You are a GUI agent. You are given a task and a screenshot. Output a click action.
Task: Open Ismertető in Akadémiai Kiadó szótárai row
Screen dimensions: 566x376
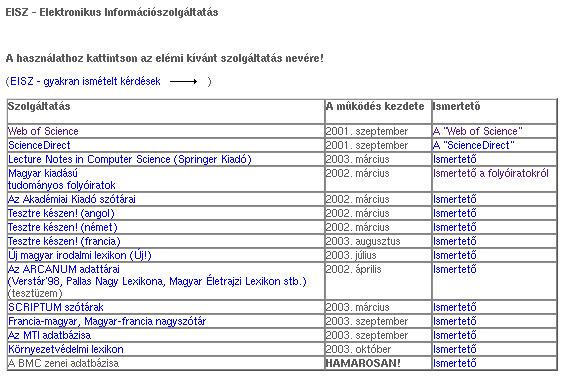(455, 200)
